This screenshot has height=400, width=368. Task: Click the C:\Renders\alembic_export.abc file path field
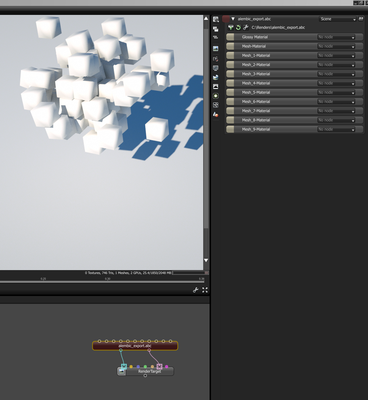(x=278, y=28)
